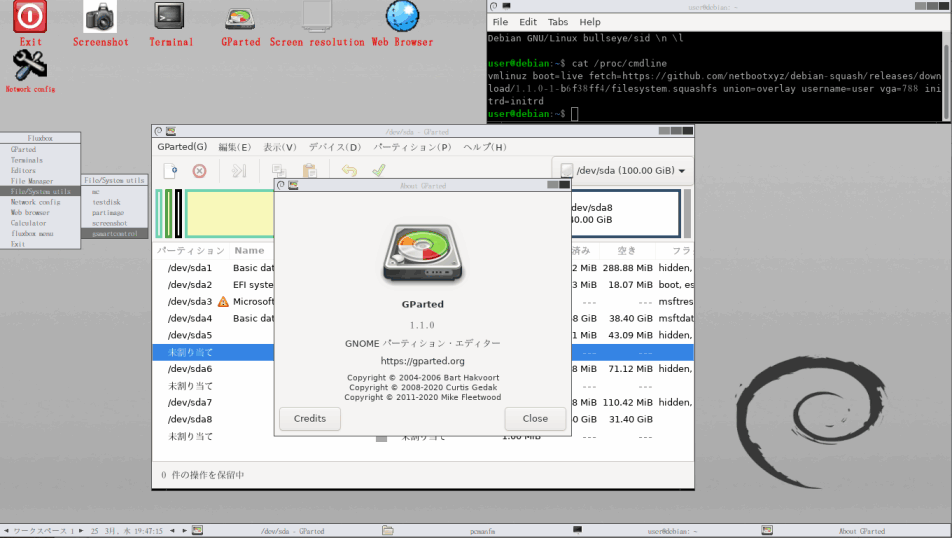952x538 pixels.
Task: Open the Network config tools icon
Action: point(30,65)
